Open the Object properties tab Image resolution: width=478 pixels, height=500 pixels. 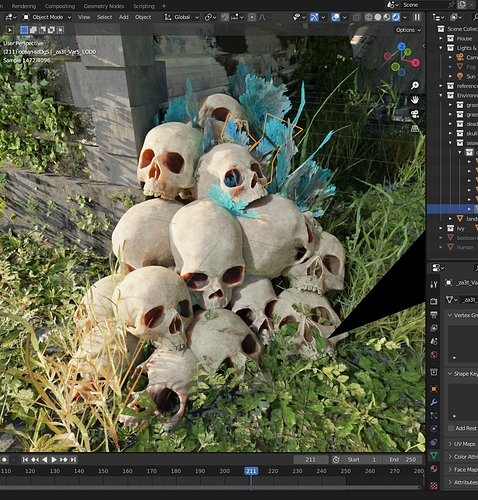coord(434,389)
